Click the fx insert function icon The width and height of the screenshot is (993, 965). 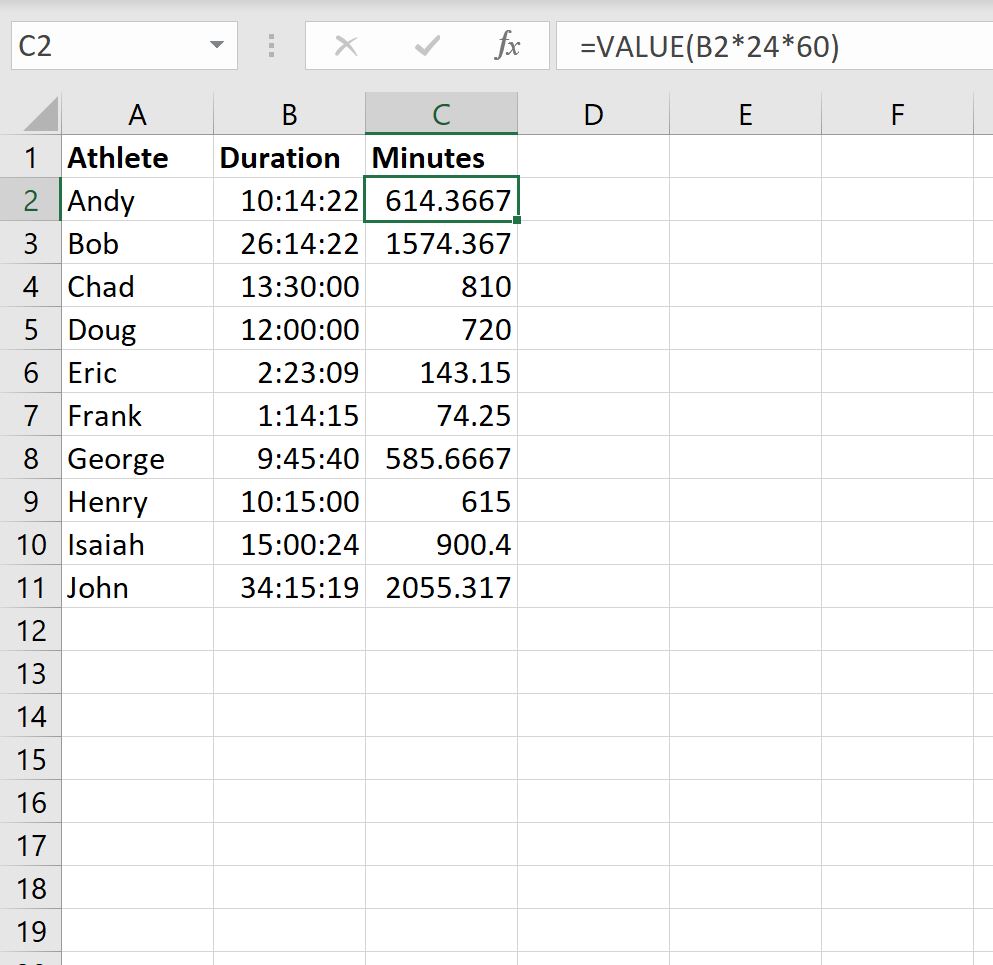click(510, 44)
